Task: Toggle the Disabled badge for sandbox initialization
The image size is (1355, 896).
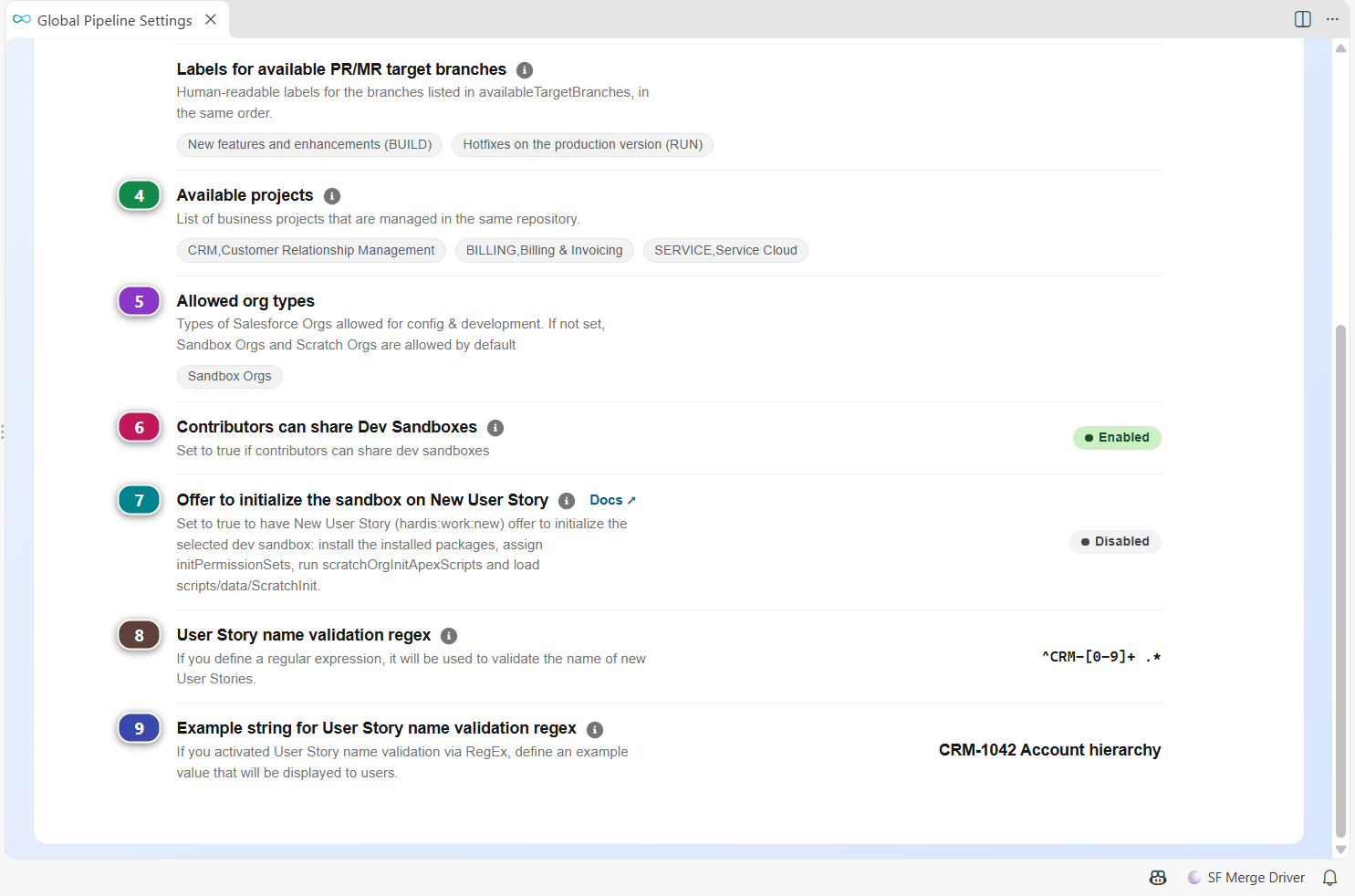Action: point(1115,542)
